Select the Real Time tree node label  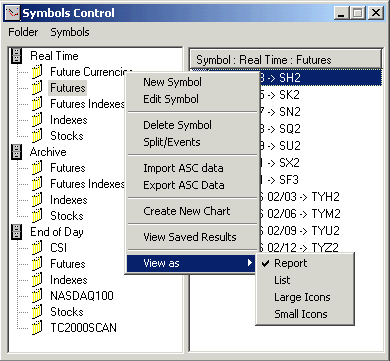click(54, 56)
